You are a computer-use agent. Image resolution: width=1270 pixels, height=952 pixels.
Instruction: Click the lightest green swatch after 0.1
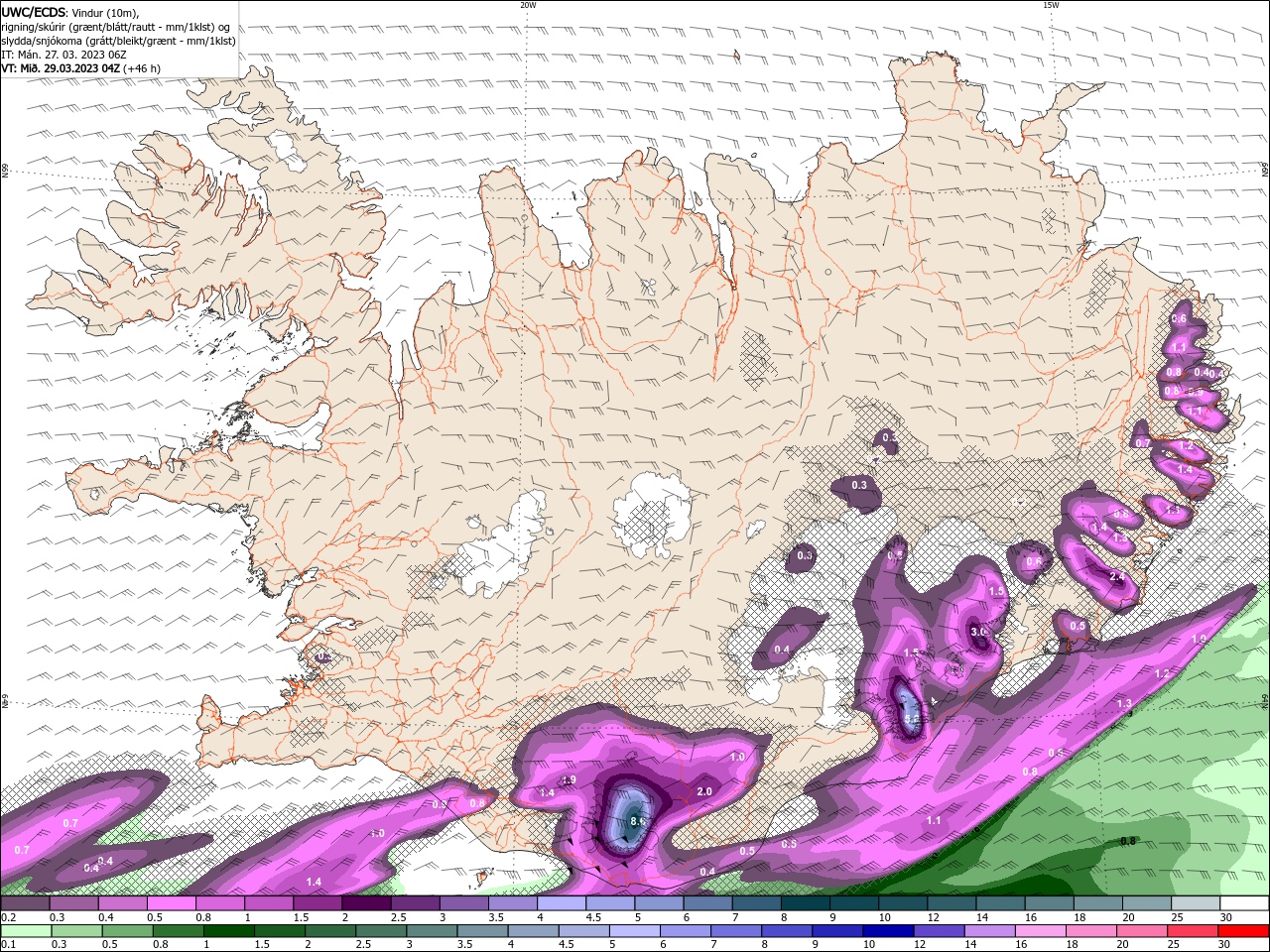pyautogui.click(x=26, y=931)
